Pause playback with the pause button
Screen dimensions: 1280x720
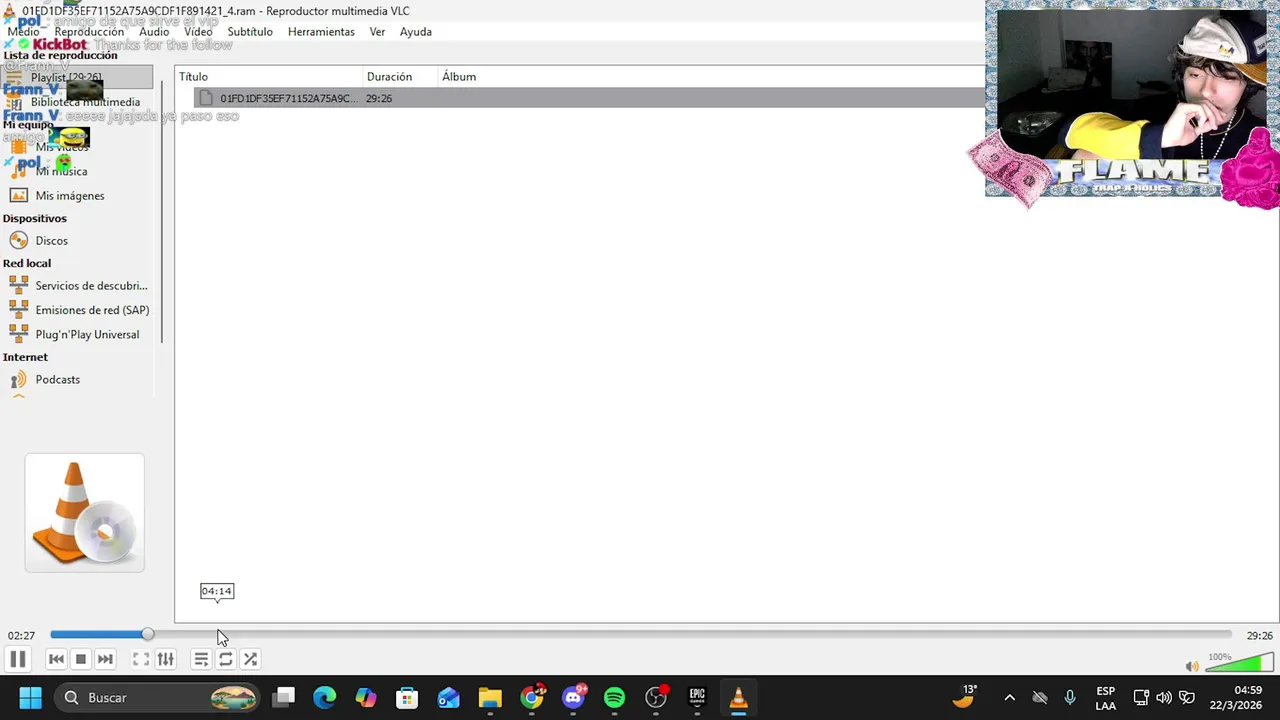click(17, 659)
